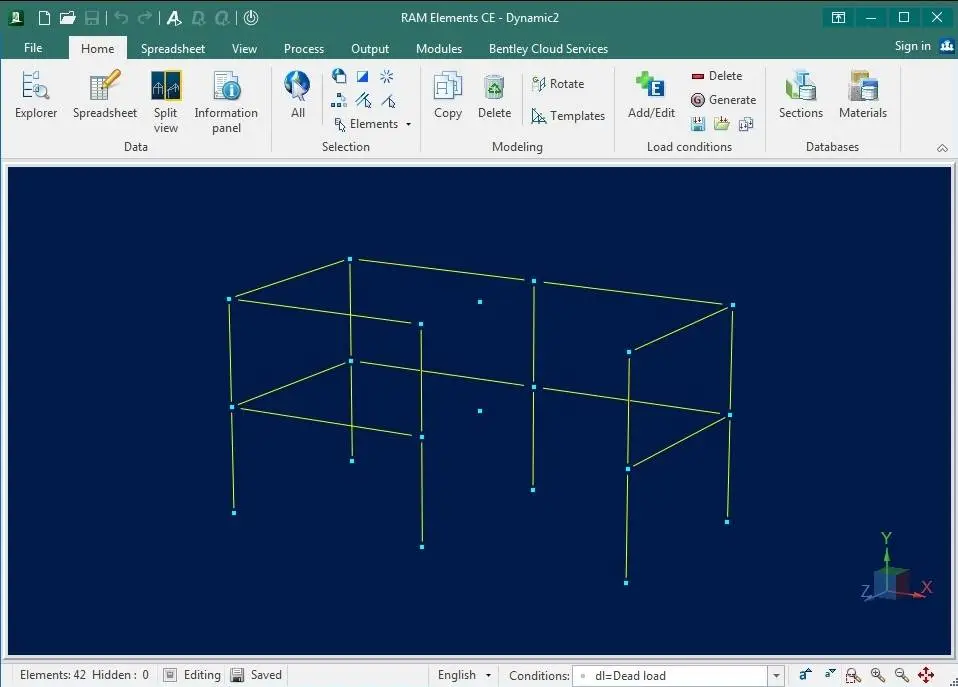Click the Elements: 42 status text
The image size is (958, 687).
[53, 675]
